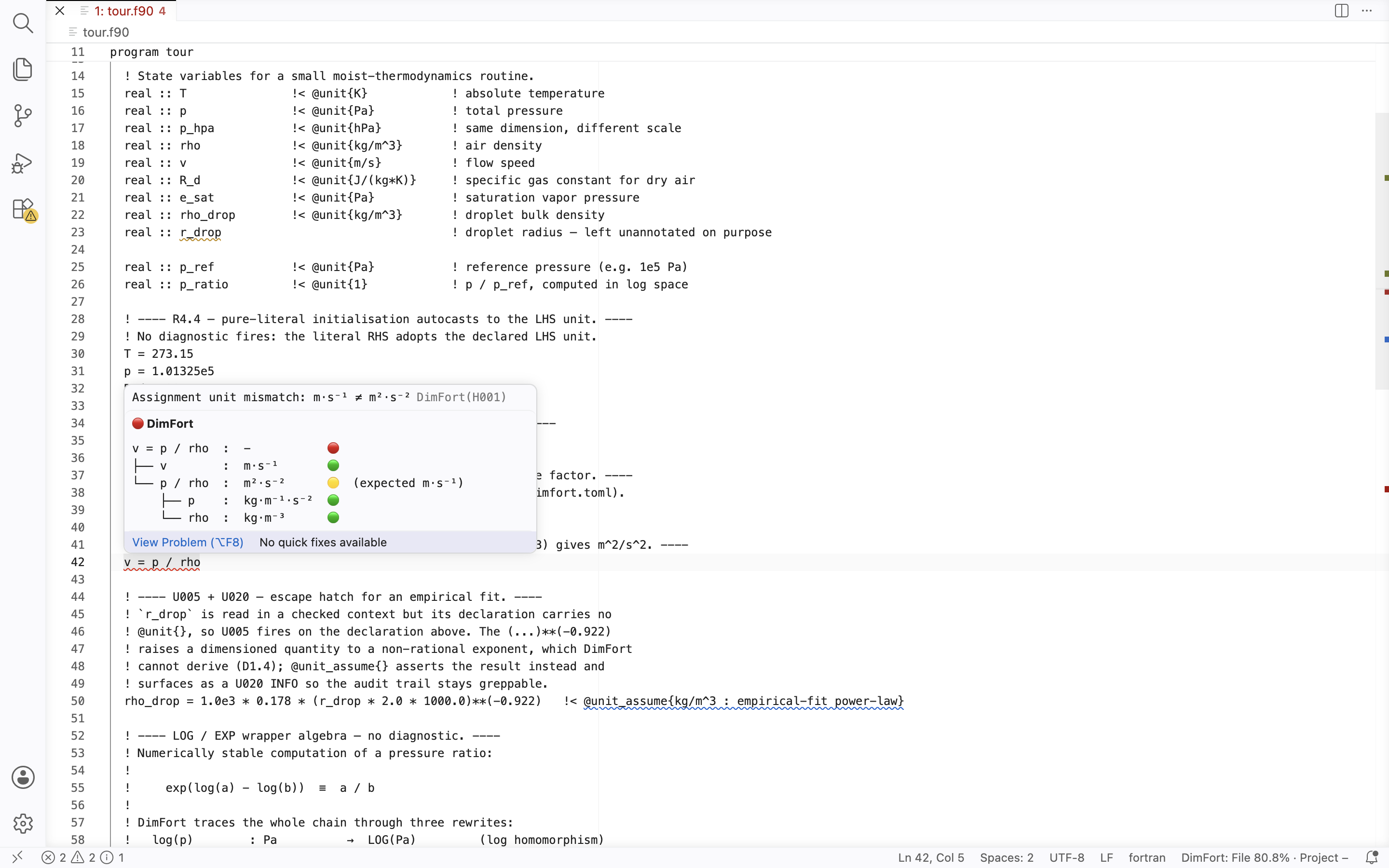1389x868 pixels.
Task: Show warnings count in status bar
Action: coord(83,858)
